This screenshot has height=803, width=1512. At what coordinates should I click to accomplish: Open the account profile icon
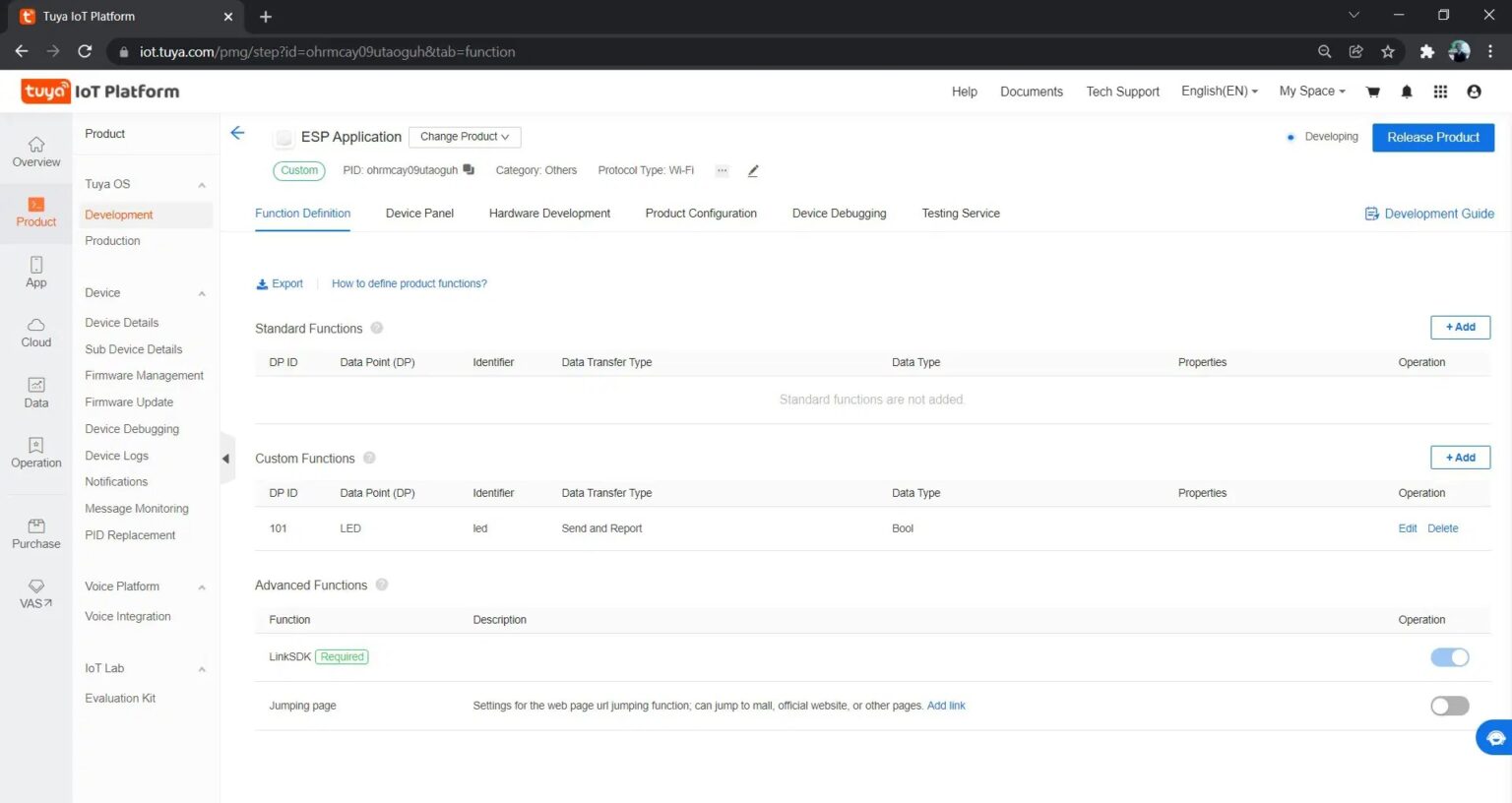(1474, 91)
